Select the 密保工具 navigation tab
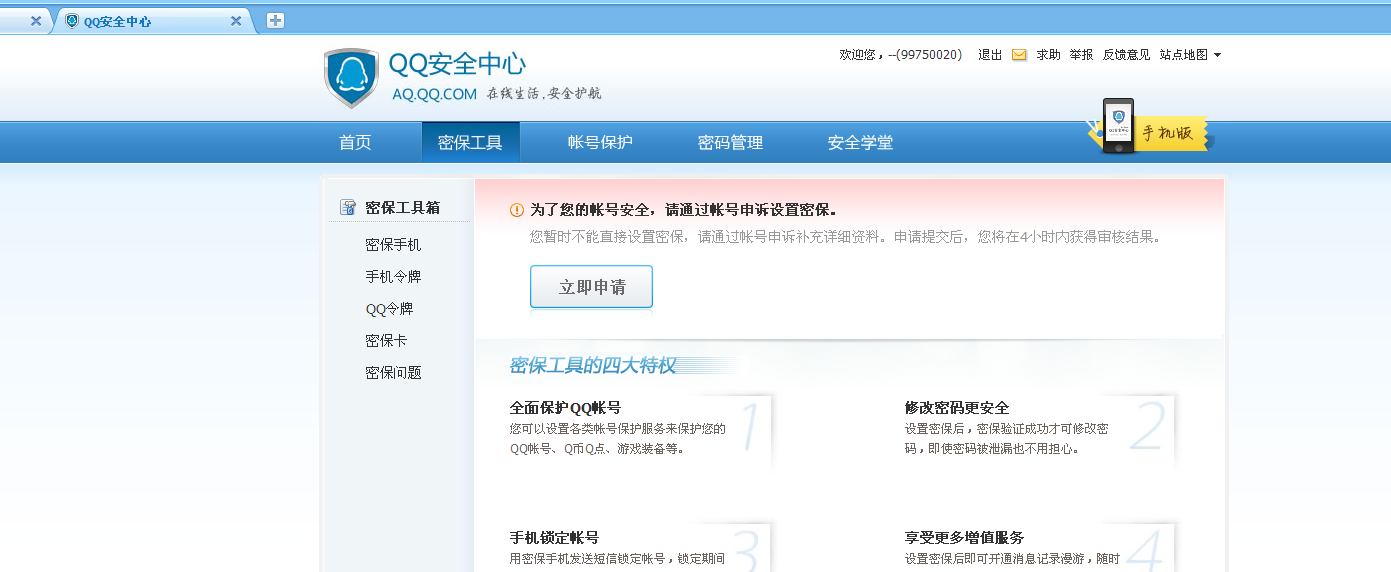Screen dimensions: 1391x572 [470, 142]
